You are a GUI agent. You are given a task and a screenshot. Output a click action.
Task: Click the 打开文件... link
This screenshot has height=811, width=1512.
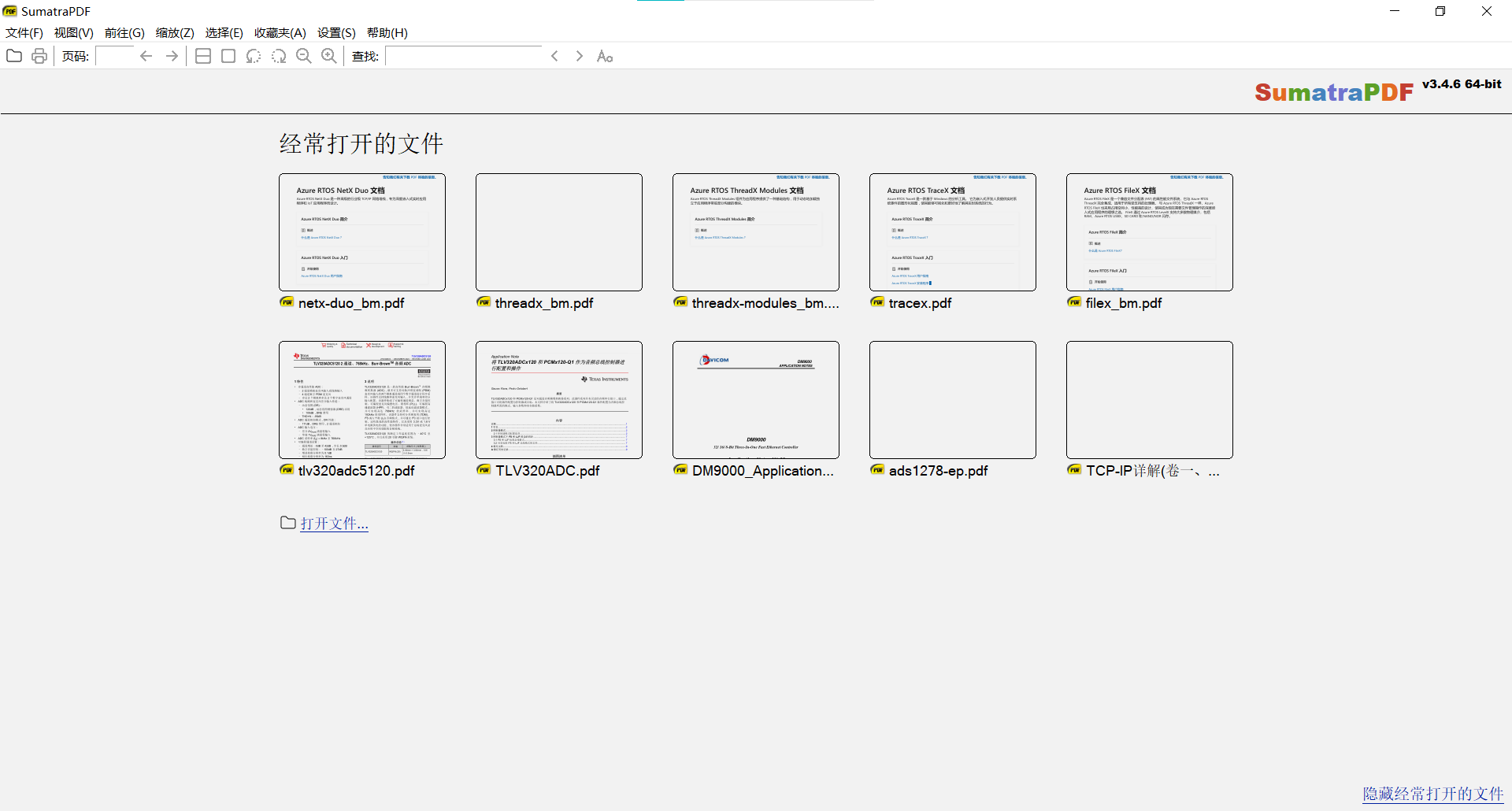pyautogui.click(x=334, y=524)
